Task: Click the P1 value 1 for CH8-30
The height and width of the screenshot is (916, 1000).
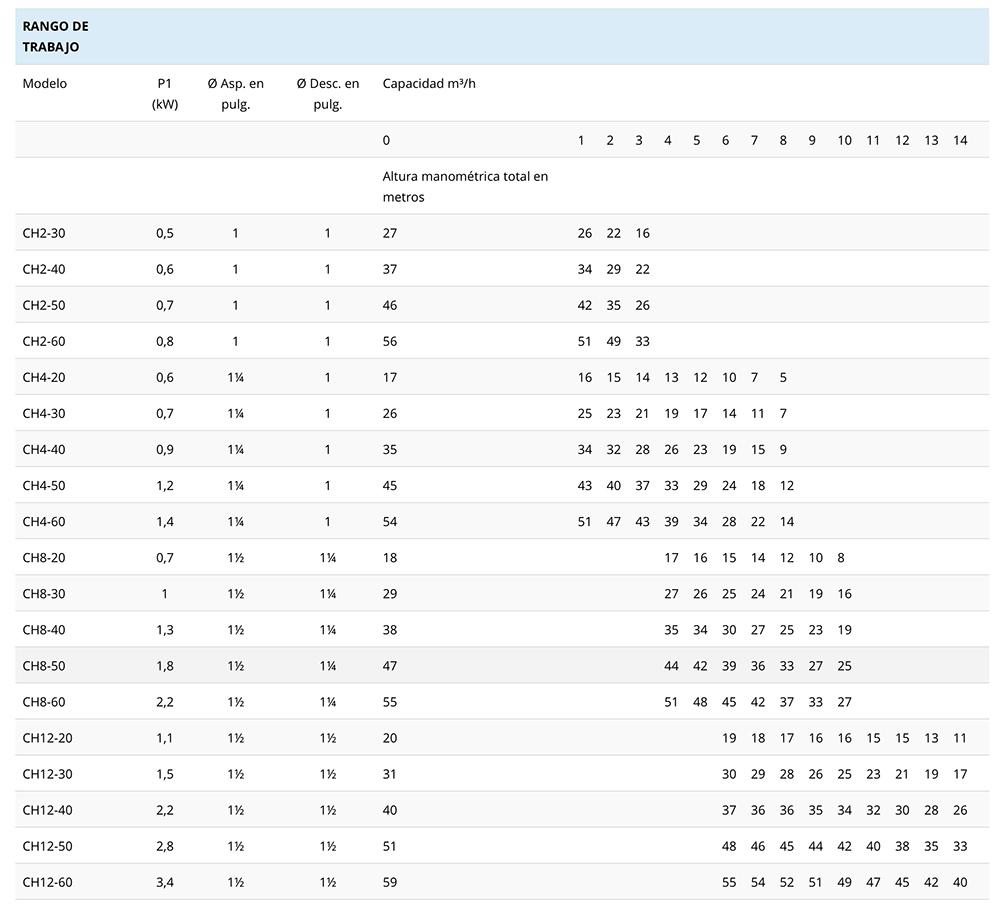Action: coord(165,593)
